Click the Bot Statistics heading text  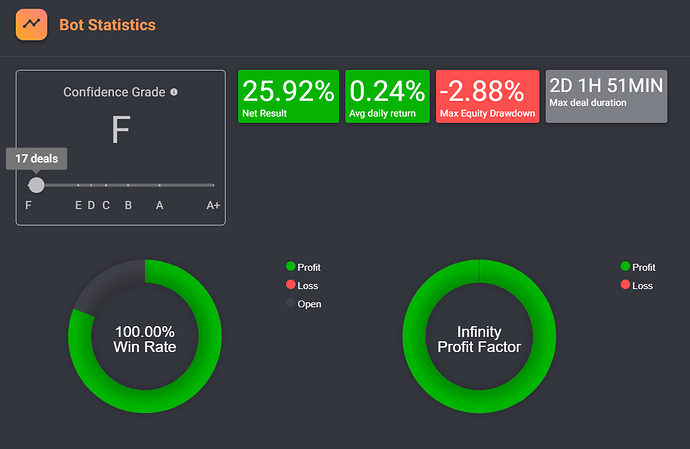[x=107, y=25]
